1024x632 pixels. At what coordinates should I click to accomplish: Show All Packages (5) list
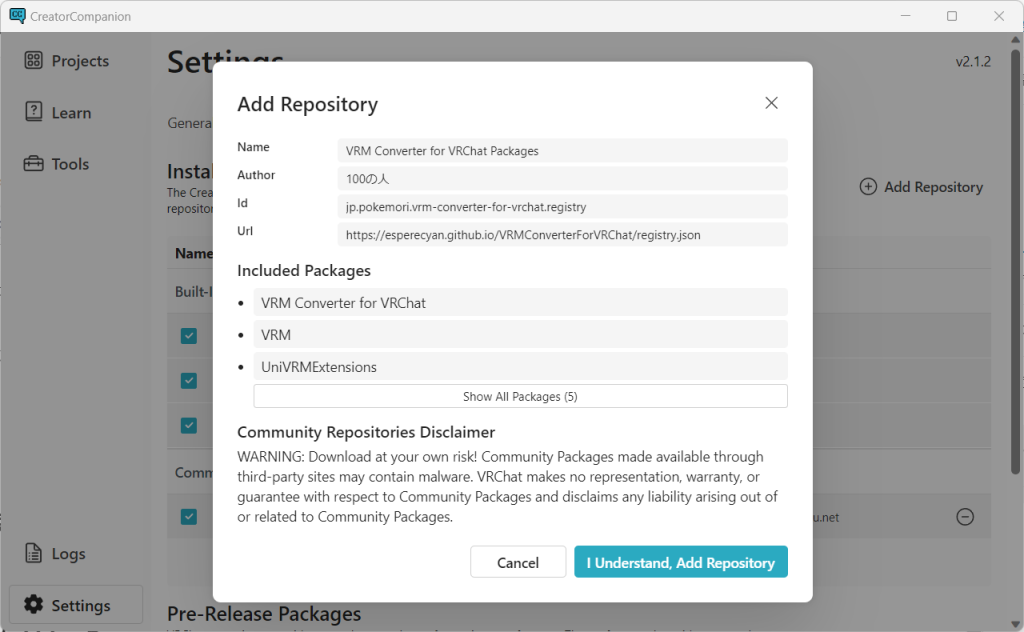520,396
